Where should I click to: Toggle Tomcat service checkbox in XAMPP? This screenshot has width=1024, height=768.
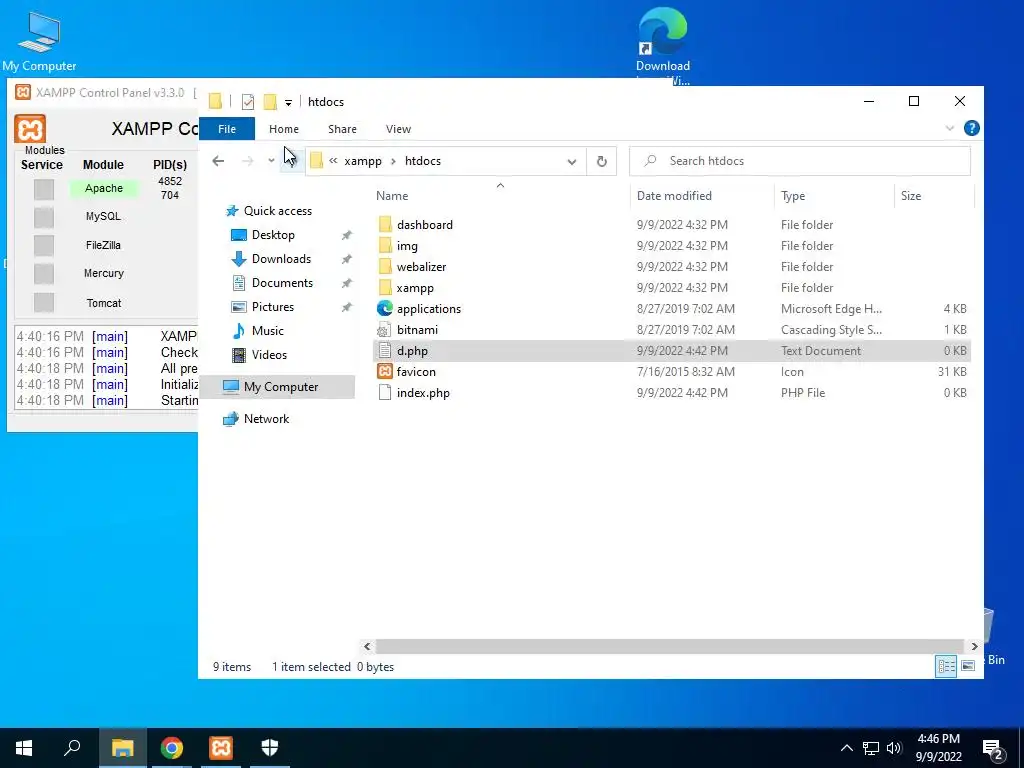click(44, 302)
